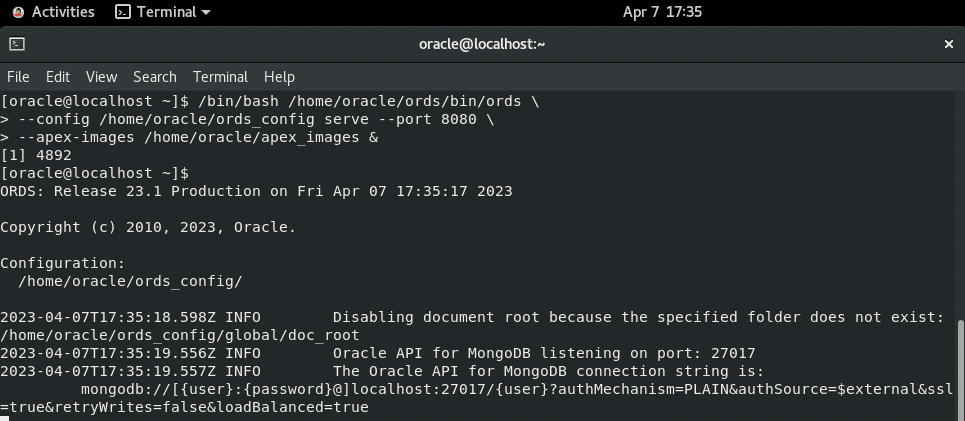Expand the Terminal app menu arrow
The height and width of the screenshot is (421, 965).
click(206, 13)
